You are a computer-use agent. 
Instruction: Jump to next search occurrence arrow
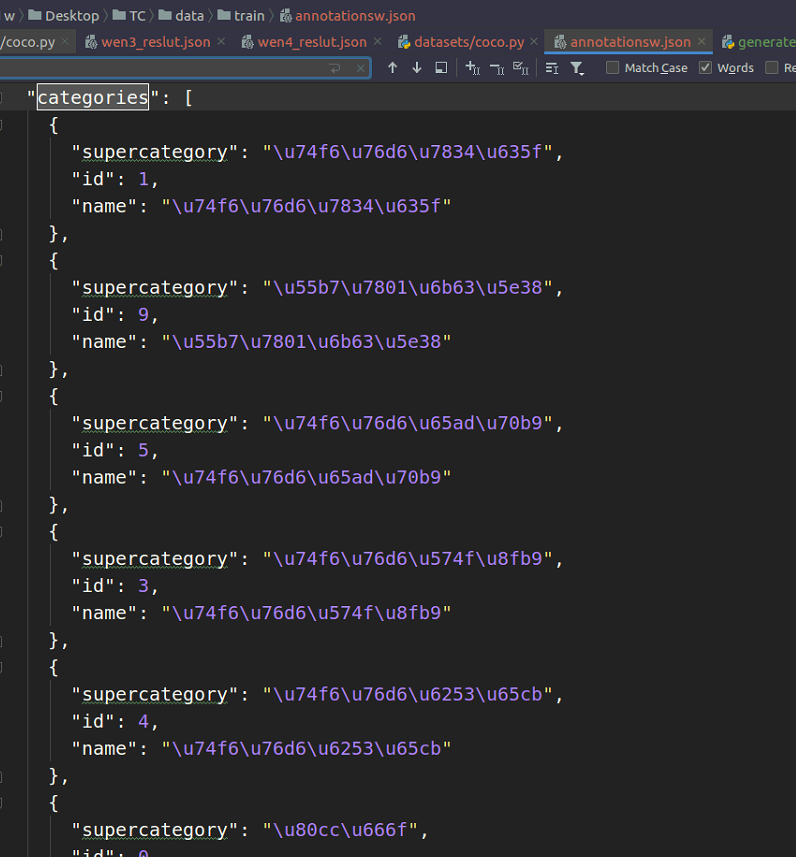(x=417, y=68)
